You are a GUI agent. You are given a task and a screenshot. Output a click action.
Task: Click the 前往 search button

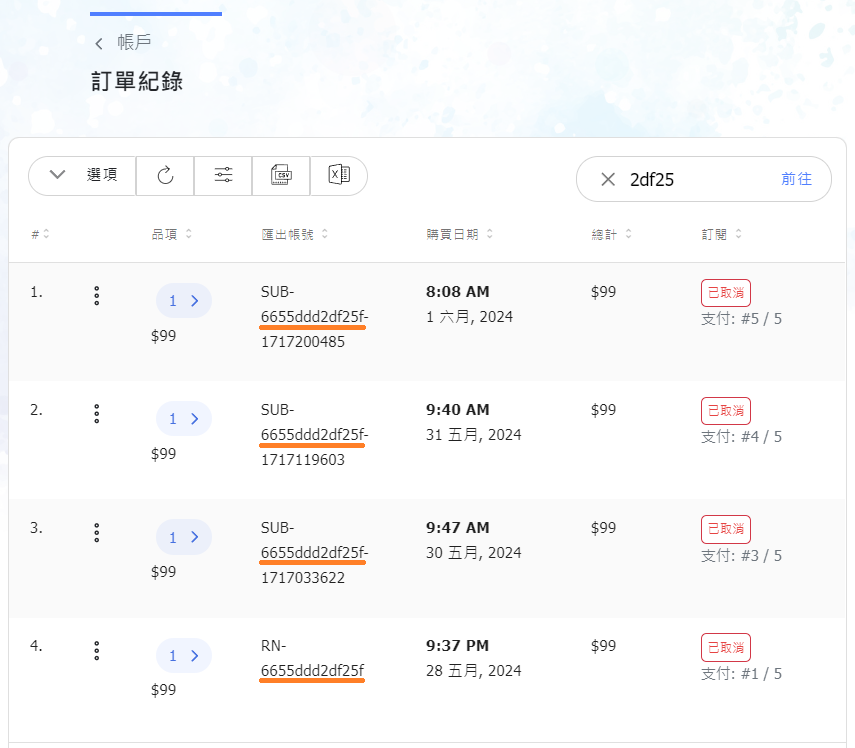click(x=796, y=179)
